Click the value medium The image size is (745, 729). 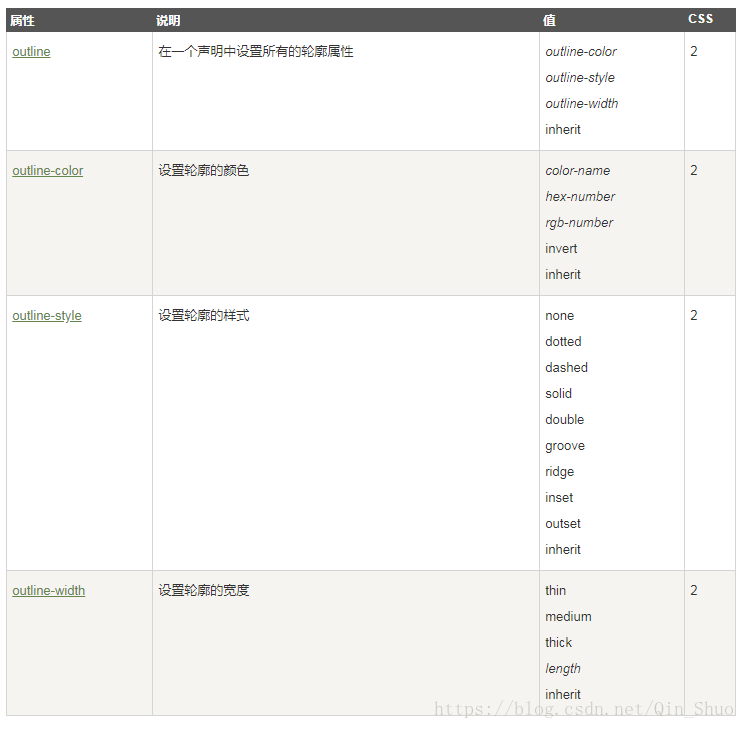pos(568,616)
